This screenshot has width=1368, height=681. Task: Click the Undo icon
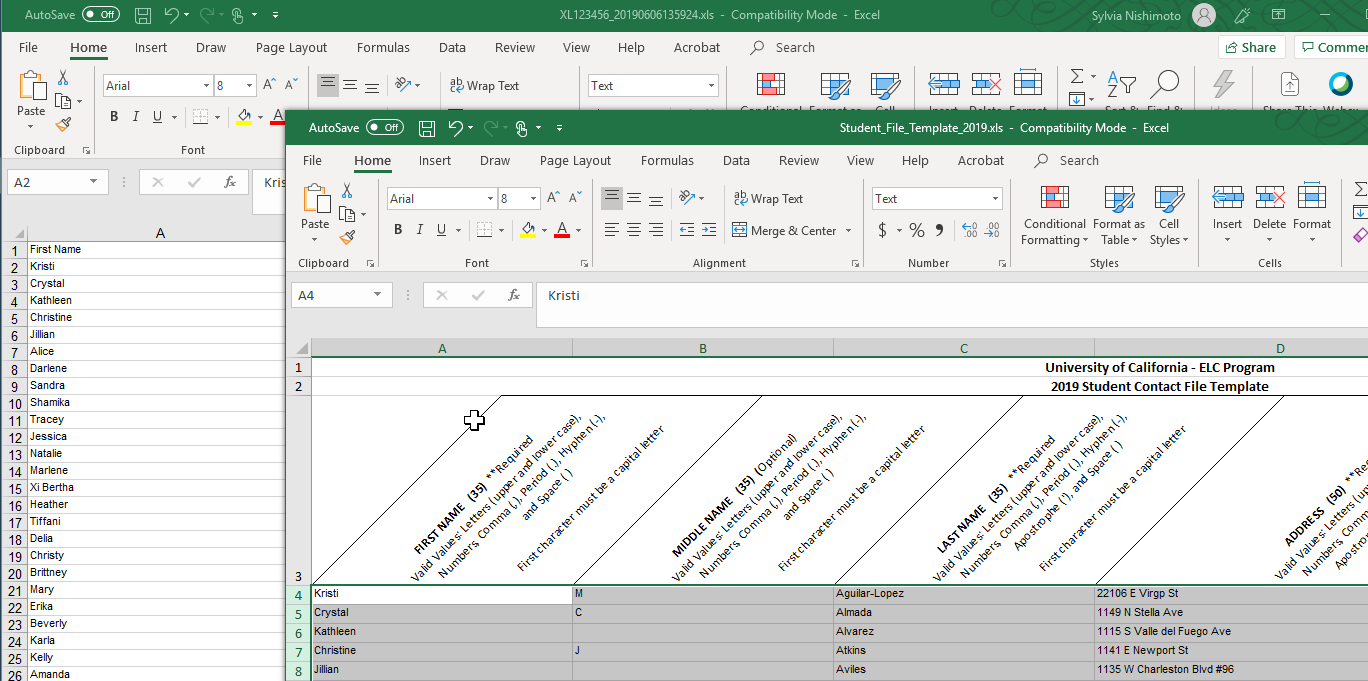pos(459,128)
